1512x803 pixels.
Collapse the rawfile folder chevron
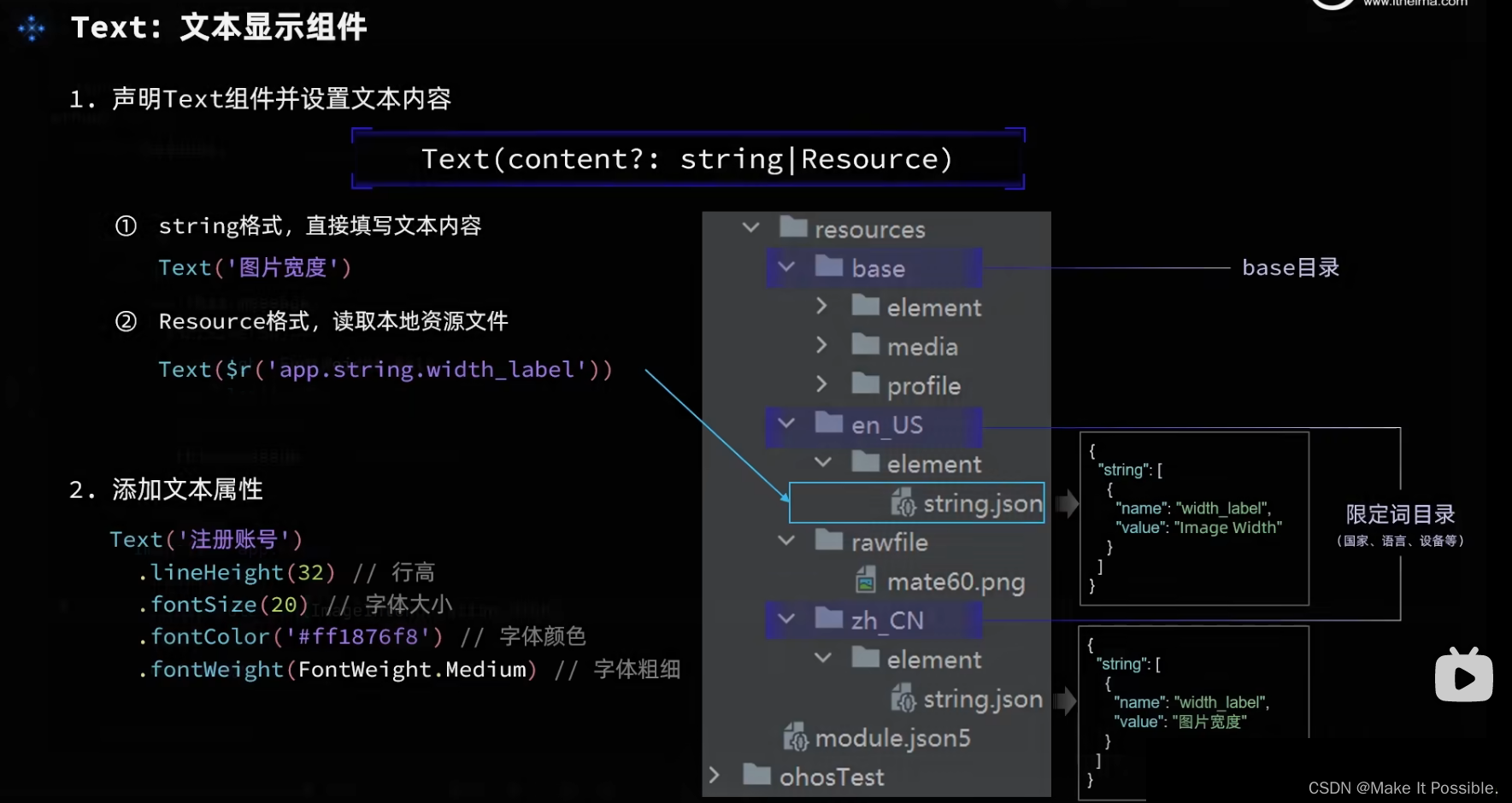pyautogui.click(x=786, y=541)
